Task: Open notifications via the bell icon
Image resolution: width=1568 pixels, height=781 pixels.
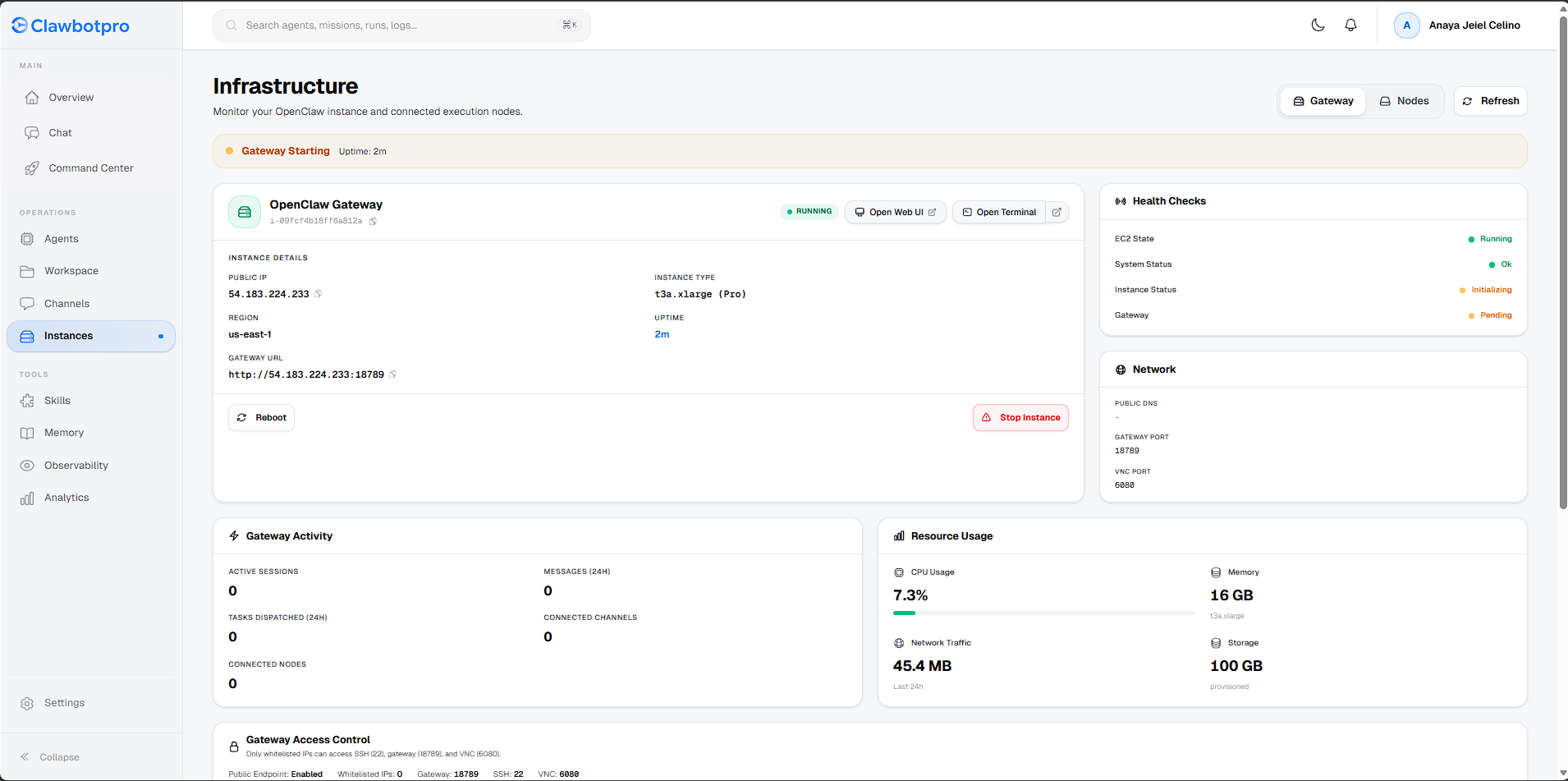Action: coord(1350,25)
